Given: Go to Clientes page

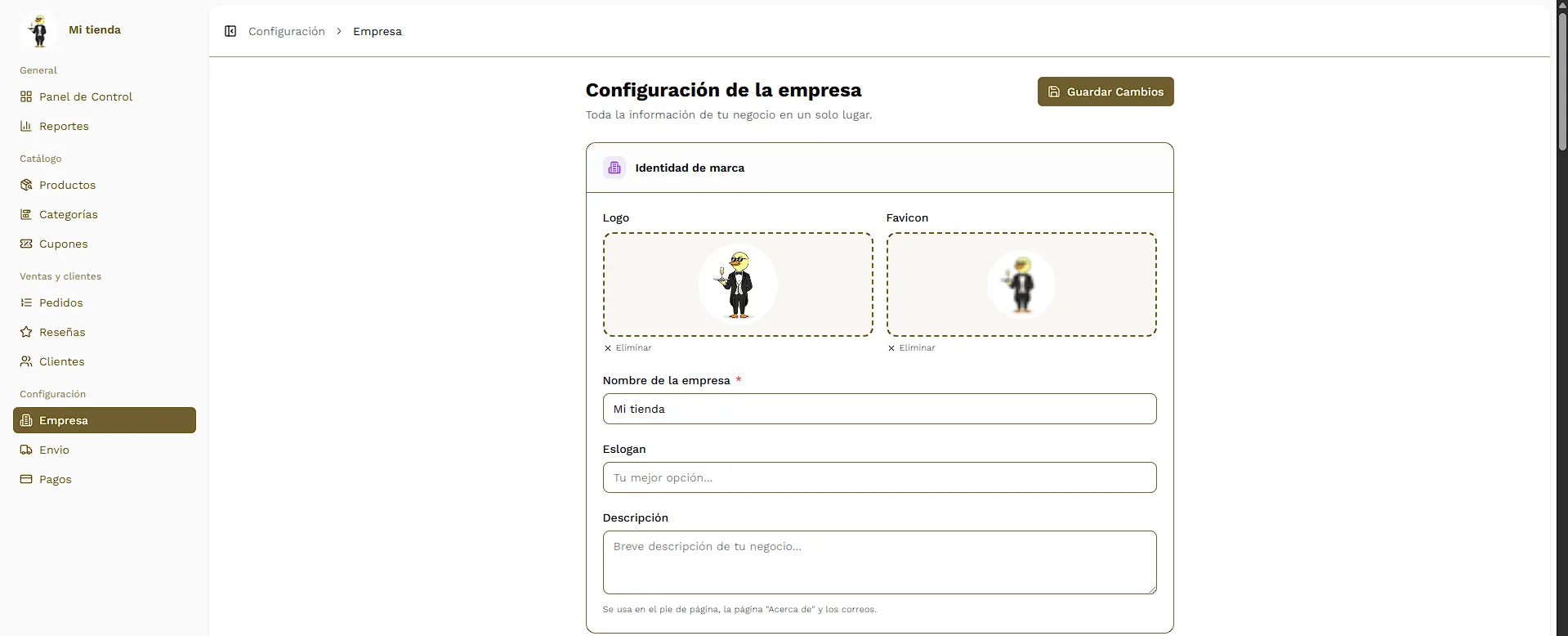Looking at the screenshot, I should click(105, 361).
